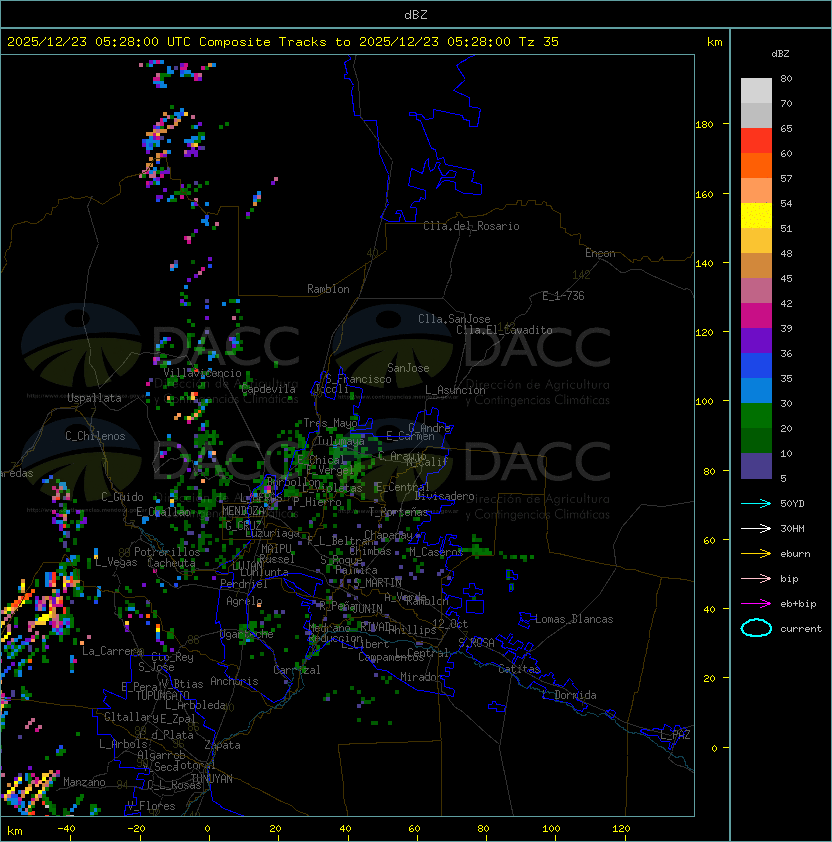Click the Ramblon label north of center
Viewport: 832px width, 842px height.
(x=328, y=289)
